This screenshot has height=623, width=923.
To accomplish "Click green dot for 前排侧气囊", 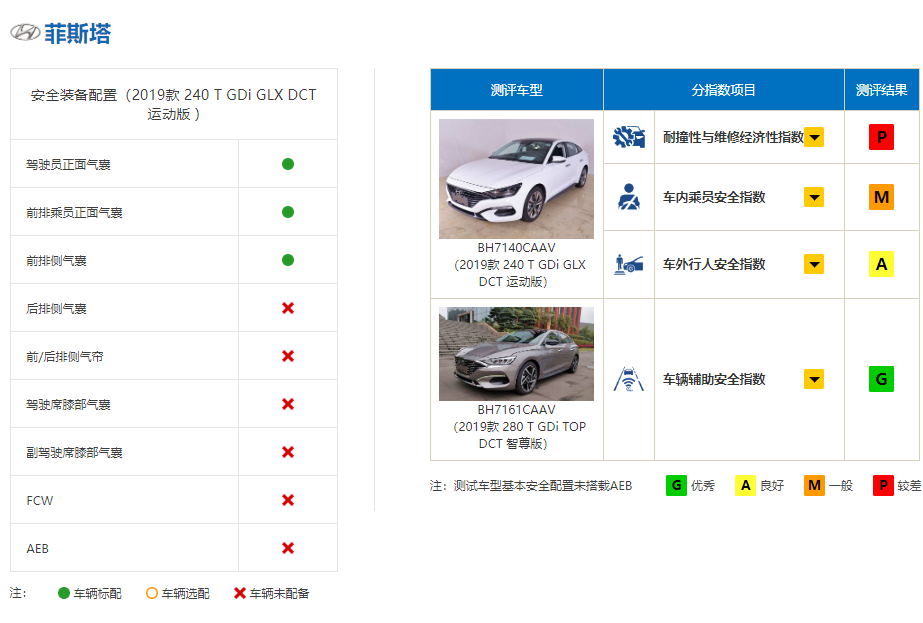I will tap(288, 260).
